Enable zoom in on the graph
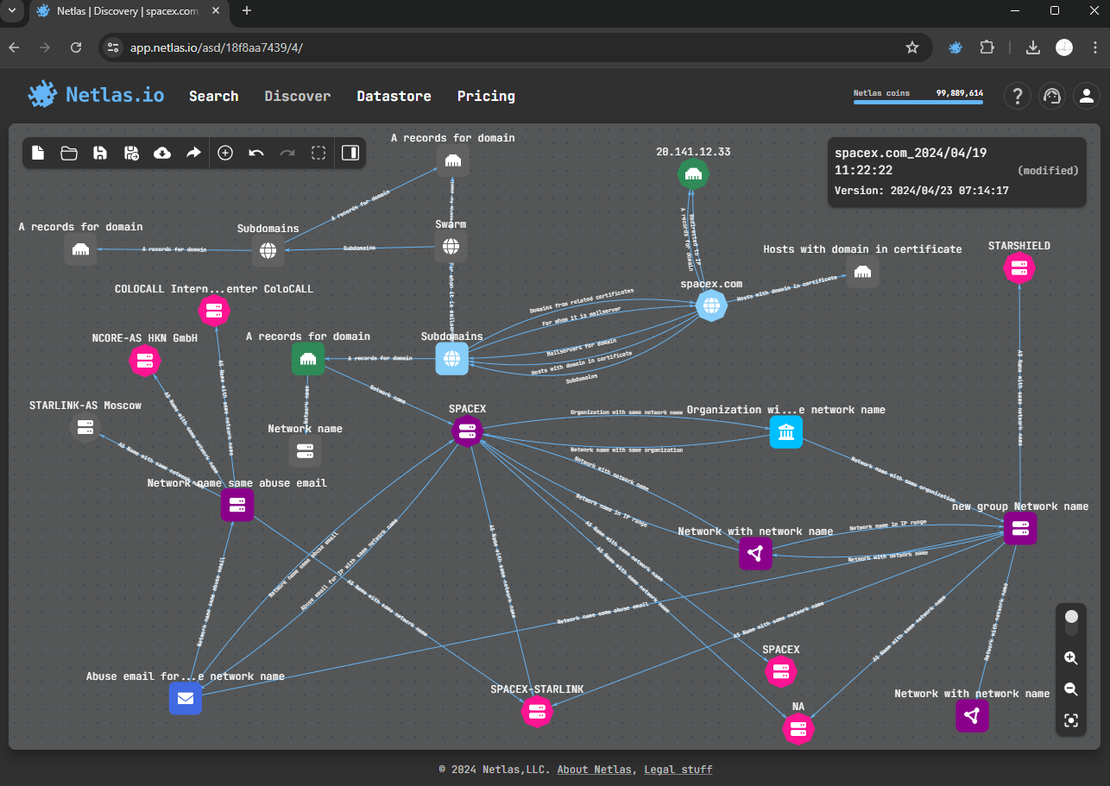 point(1071,658)
